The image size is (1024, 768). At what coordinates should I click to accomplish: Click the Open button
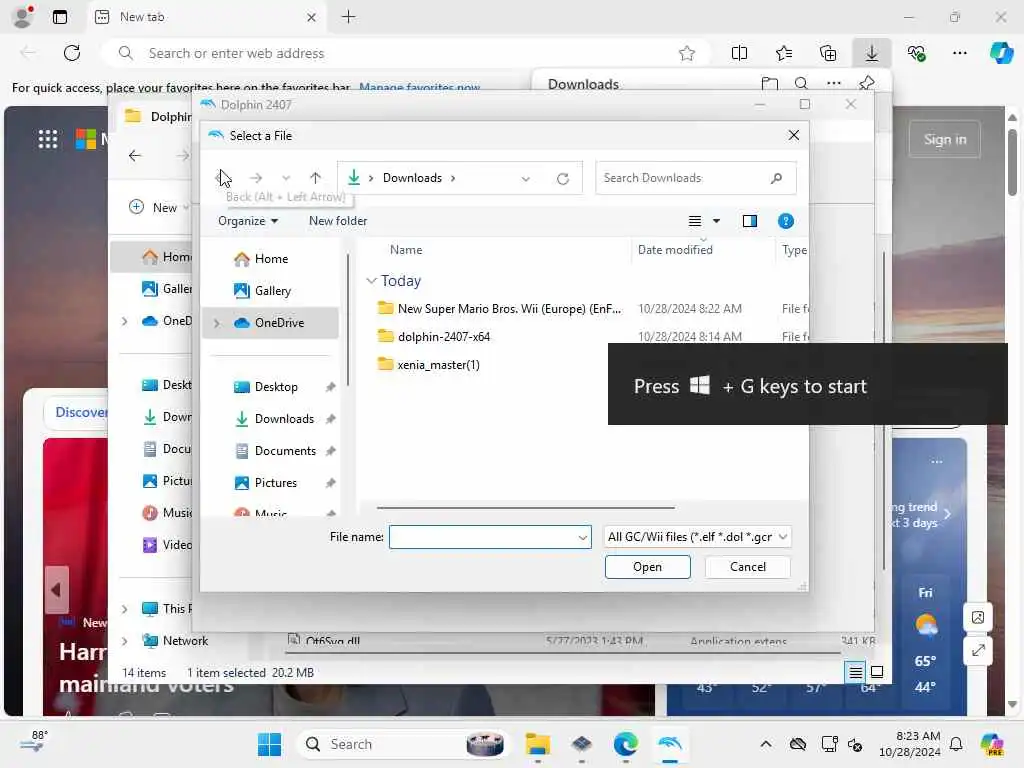[x=647, y=567]
